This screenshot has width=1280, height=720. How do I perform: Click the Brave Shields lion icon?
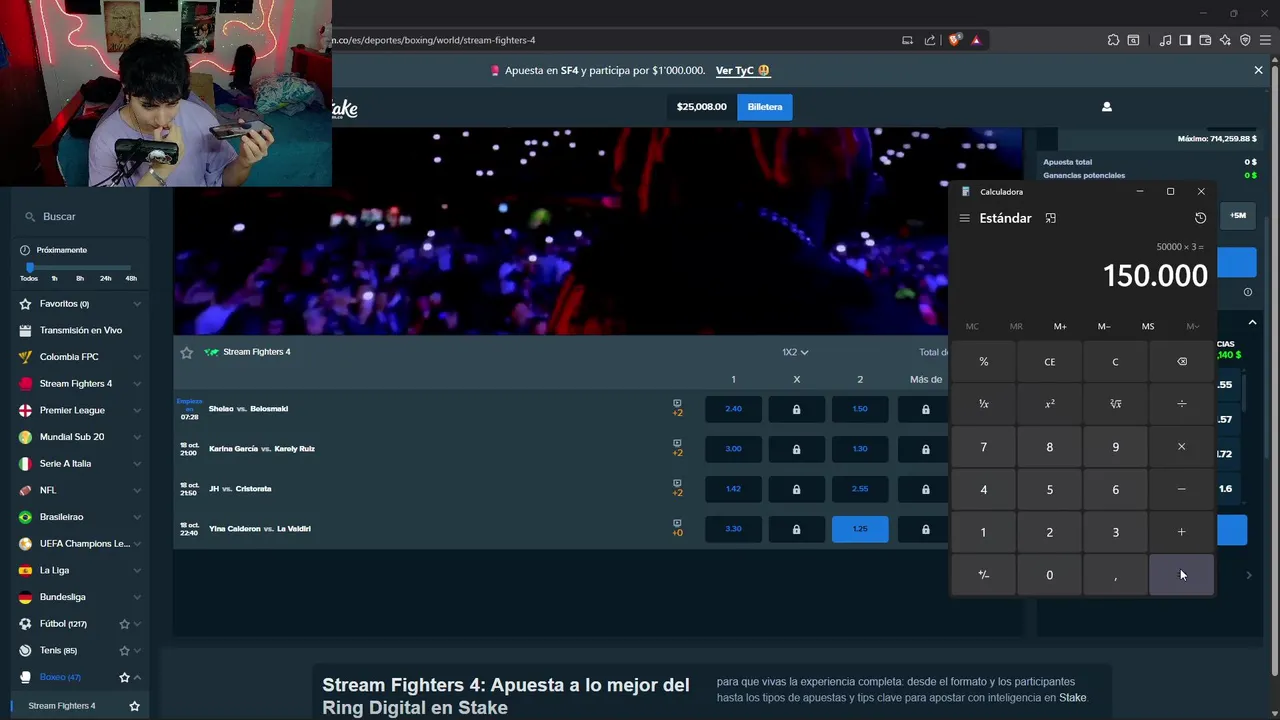(x=955, y=40)
